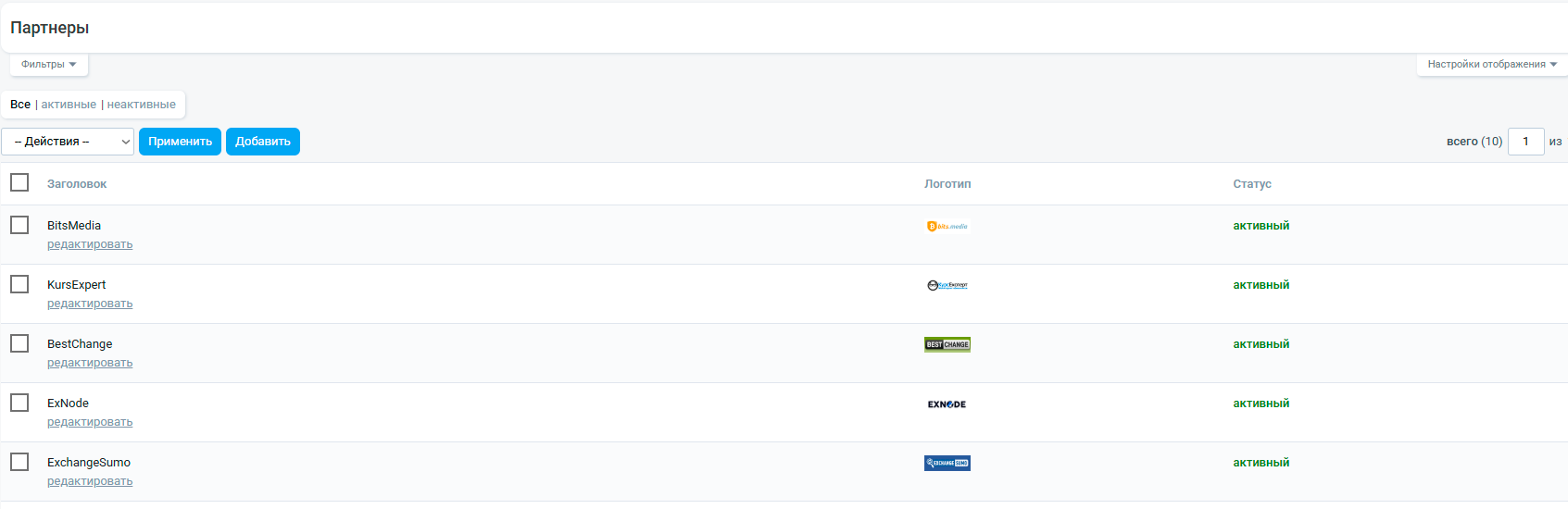Click the Партнеры page heading
Screen dimensions: 1568x509
(x=50, y=28)
